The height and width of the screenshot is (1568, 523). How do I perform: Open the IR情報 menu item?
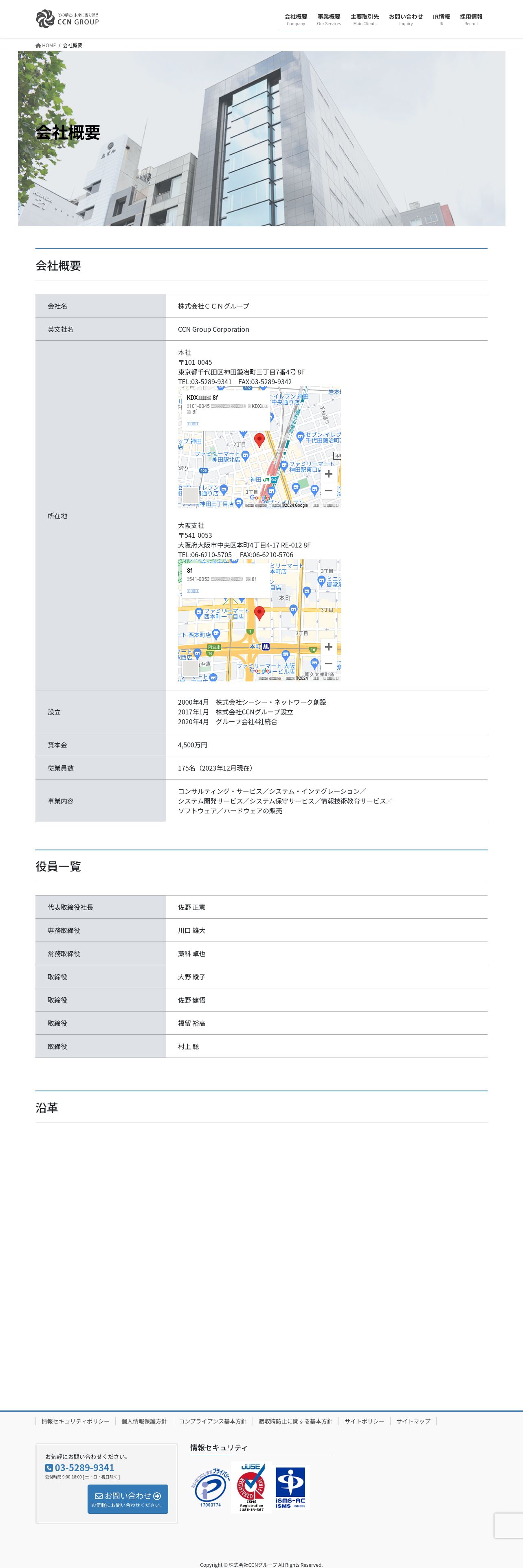click(442, 20)
